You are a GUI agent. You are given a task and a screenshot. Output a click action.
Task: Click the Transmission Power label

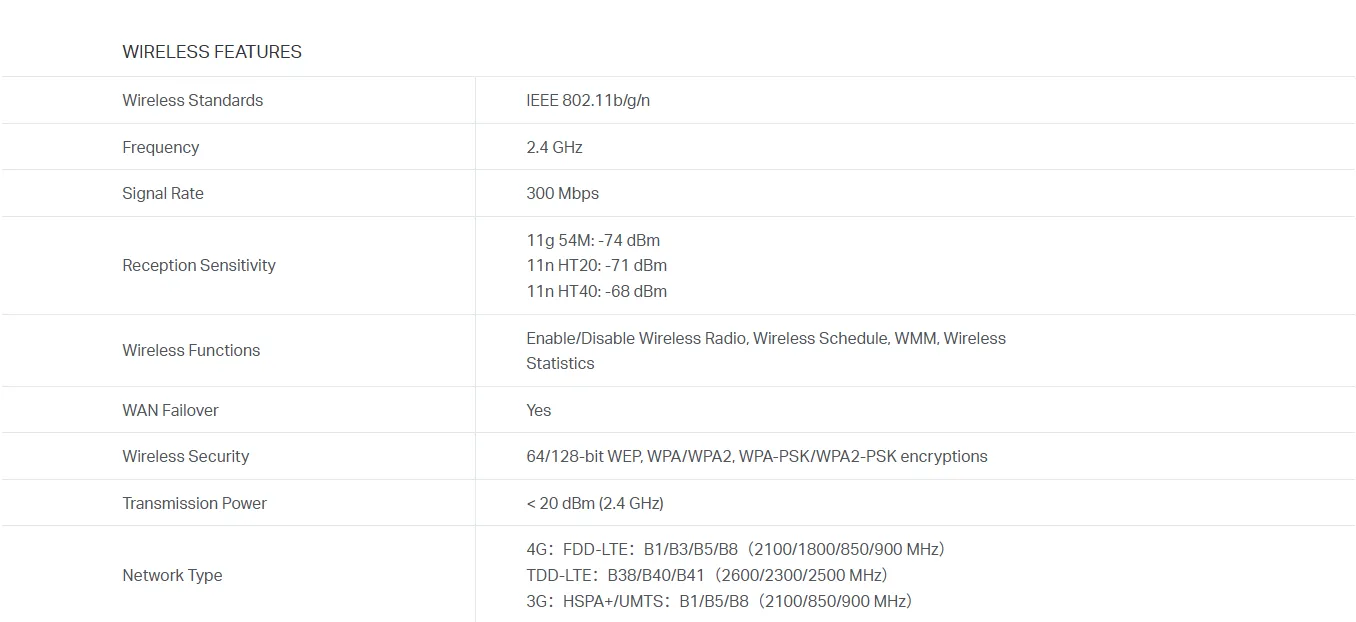point(195,503)
